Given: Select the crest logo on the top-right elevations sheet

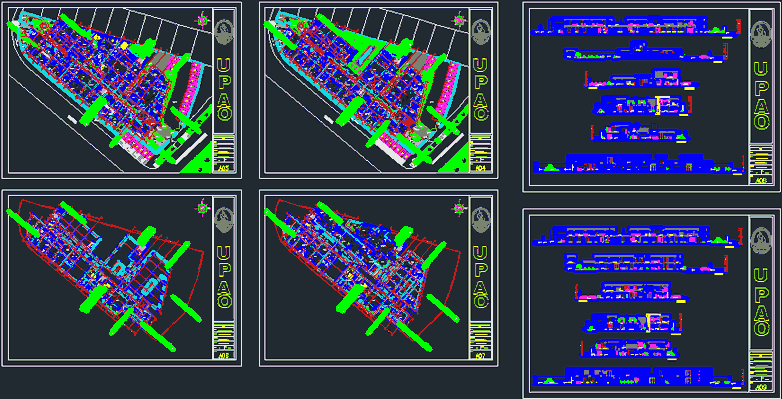Looking at the screenshot, I should (x=761, y=34).
